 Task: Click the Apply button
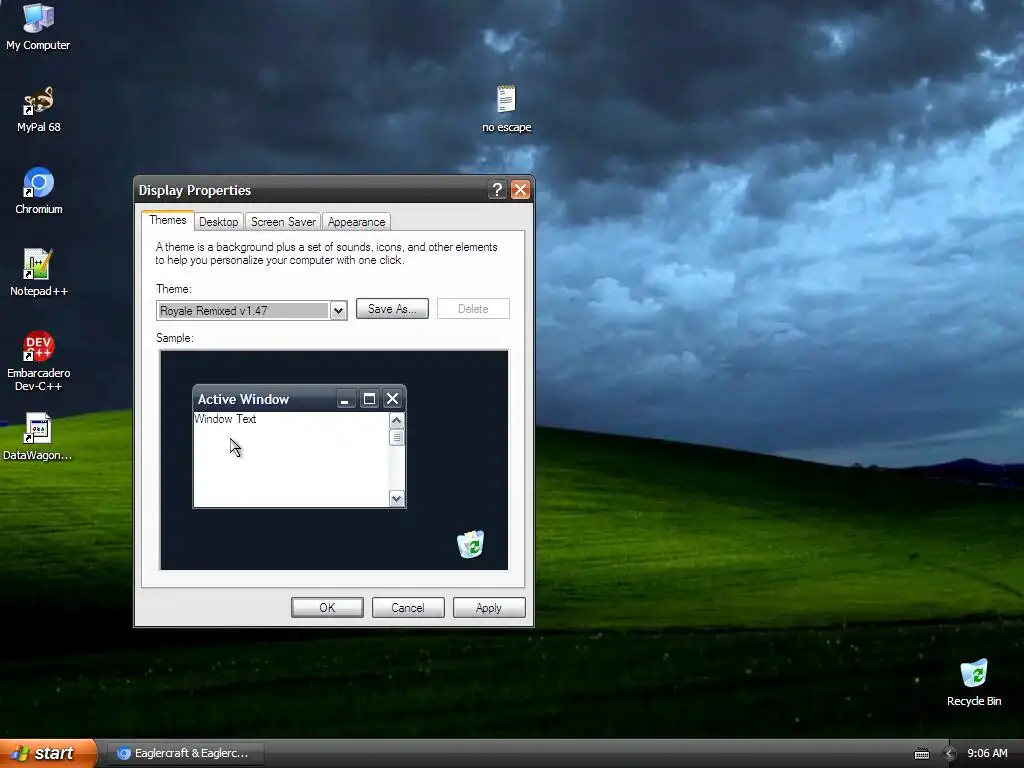(489, 608)
